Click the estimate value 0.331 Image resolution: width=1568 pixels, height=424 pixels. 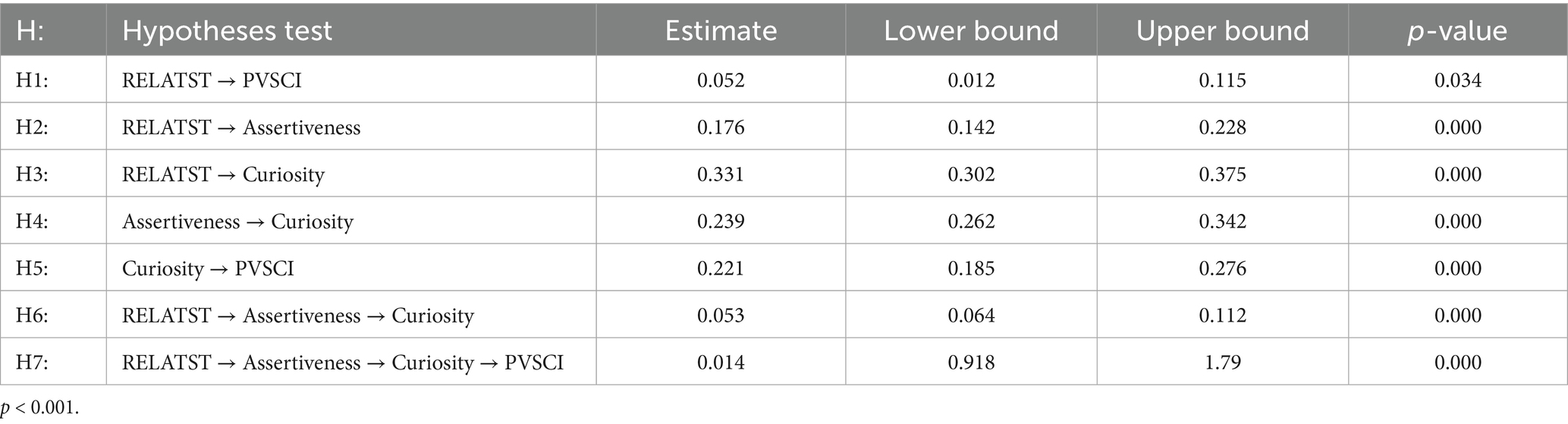[721, 174]
